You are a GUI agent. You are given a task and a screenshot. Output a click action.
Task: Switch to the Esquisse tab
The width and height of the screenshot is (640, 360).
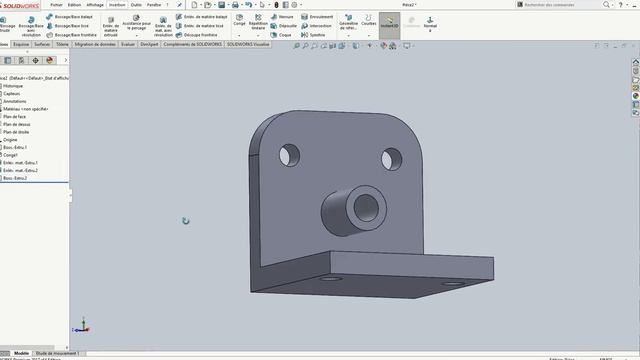click(21, 44)
